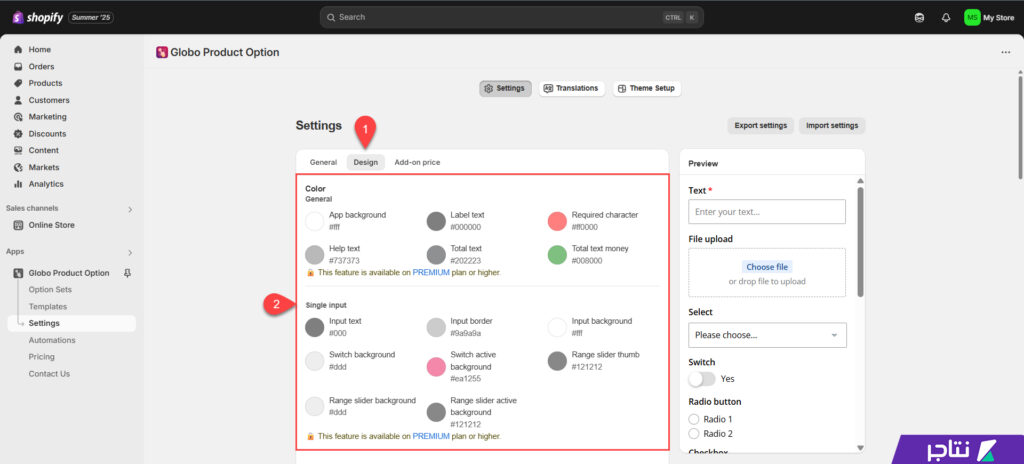Click the Customers person icon
This screenshot has width=1024, height=464.
(18, 100)
